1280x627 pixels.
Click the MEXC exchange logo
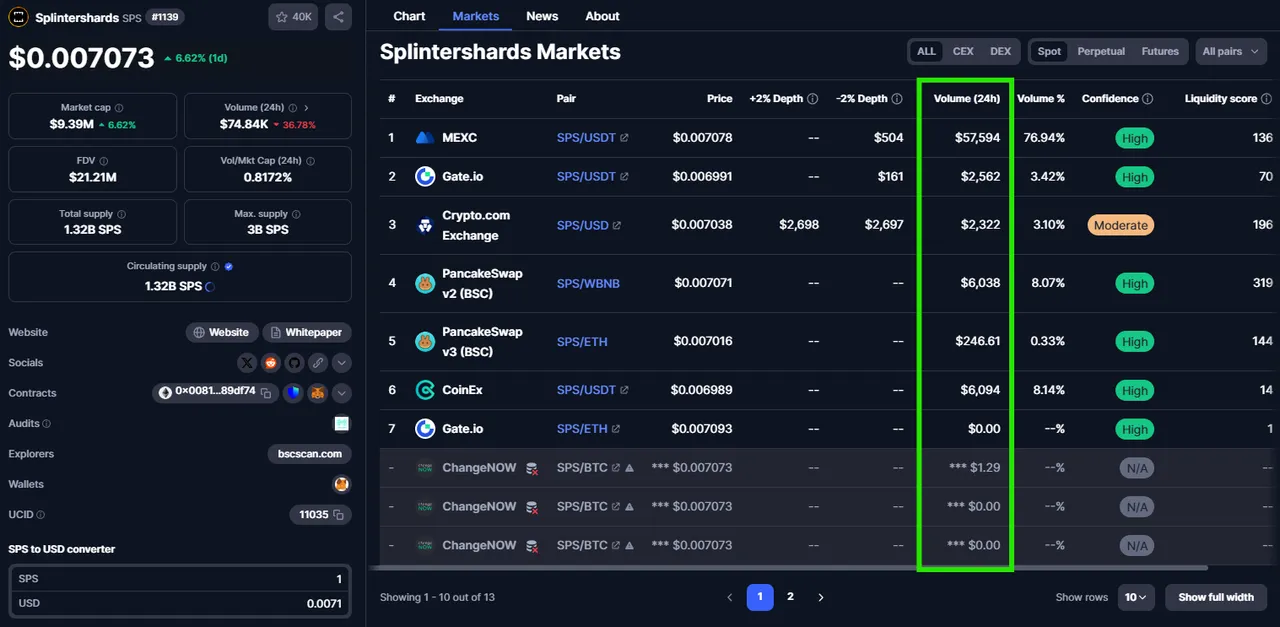pyautogui.click(x=425, y=138)
